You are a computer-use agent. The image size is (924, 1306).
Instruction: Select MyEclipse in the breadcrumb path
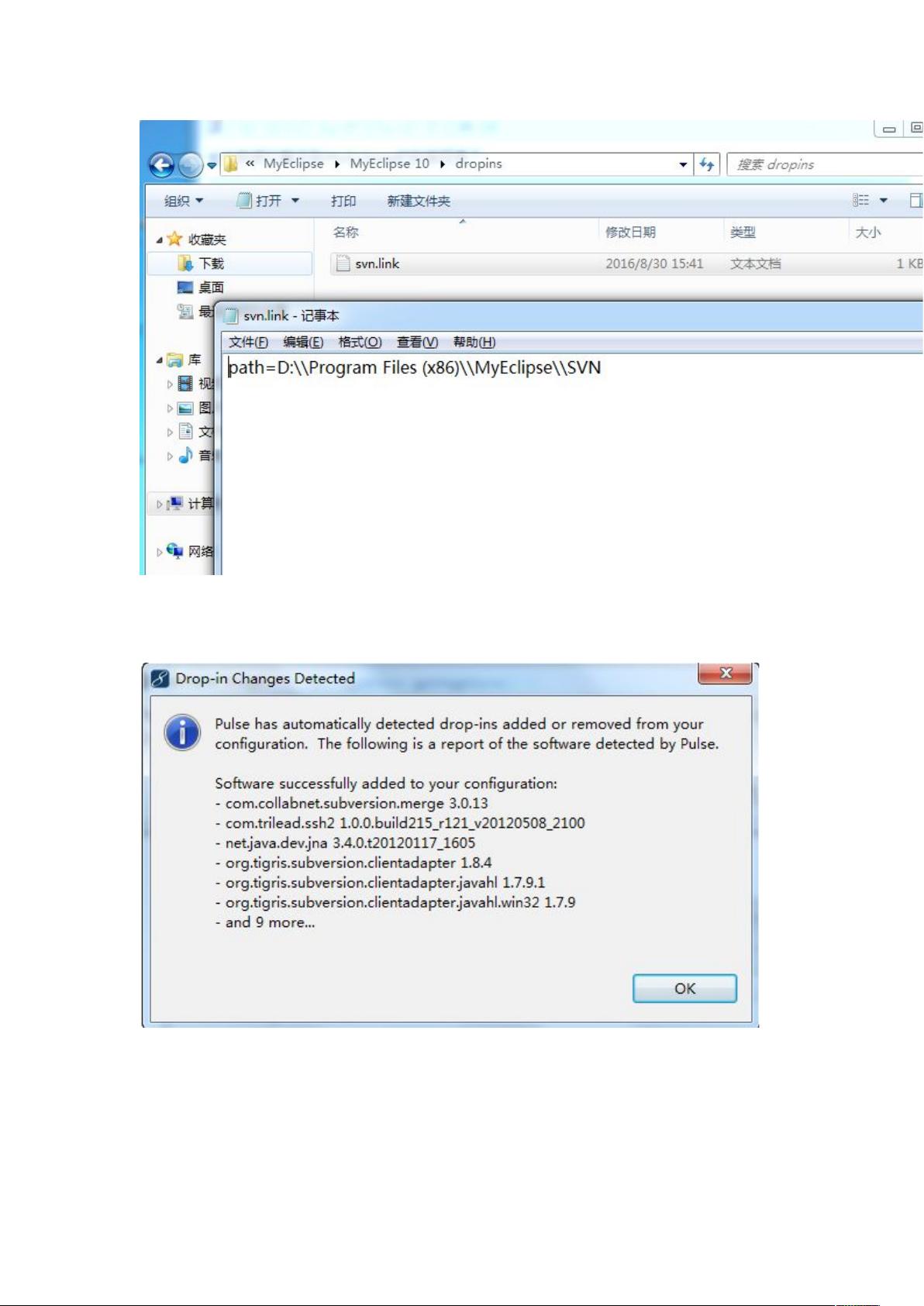coord(293,164)
